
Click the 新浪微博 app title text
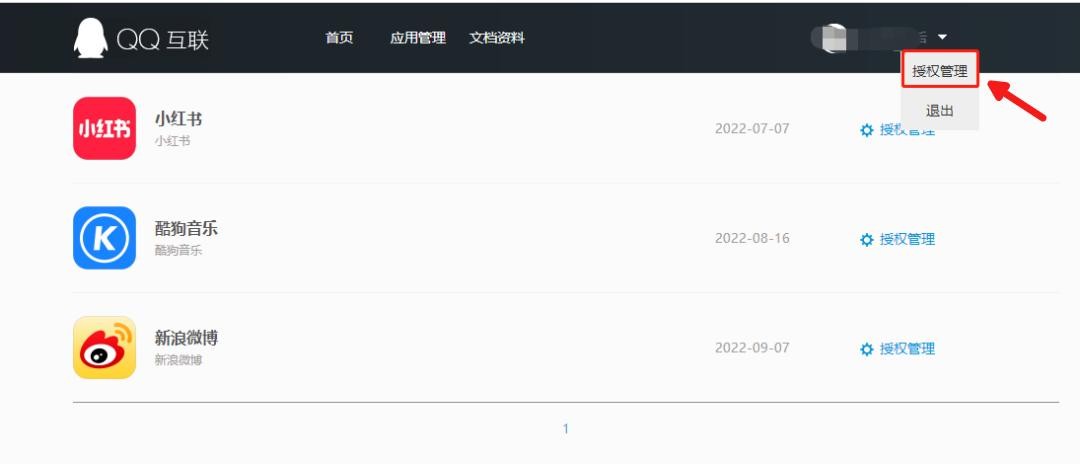(186, 338)
